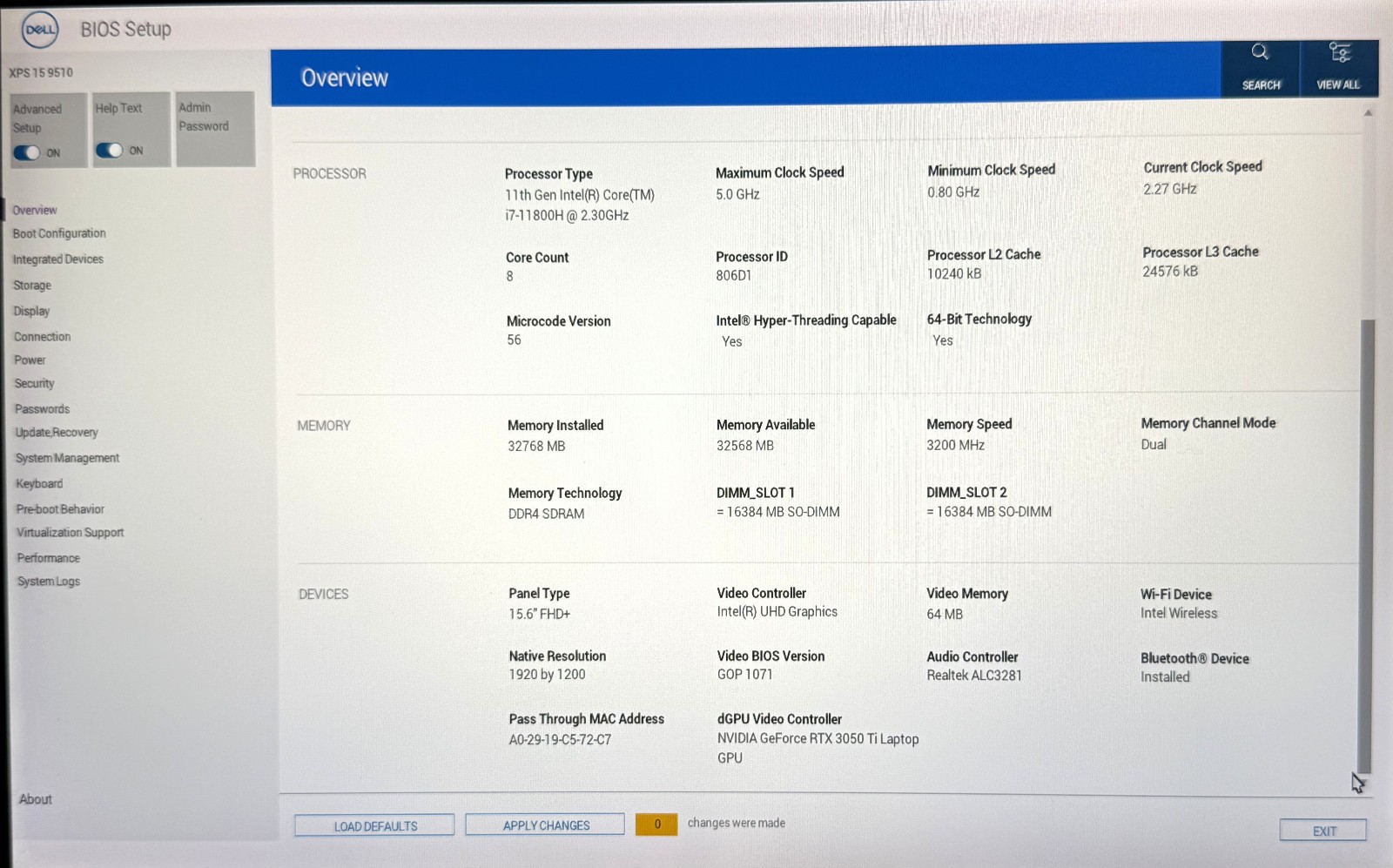Click the PROCESSOR section heading
The height and width of the screenshot is (868, 1393).
tap(329, 173)
